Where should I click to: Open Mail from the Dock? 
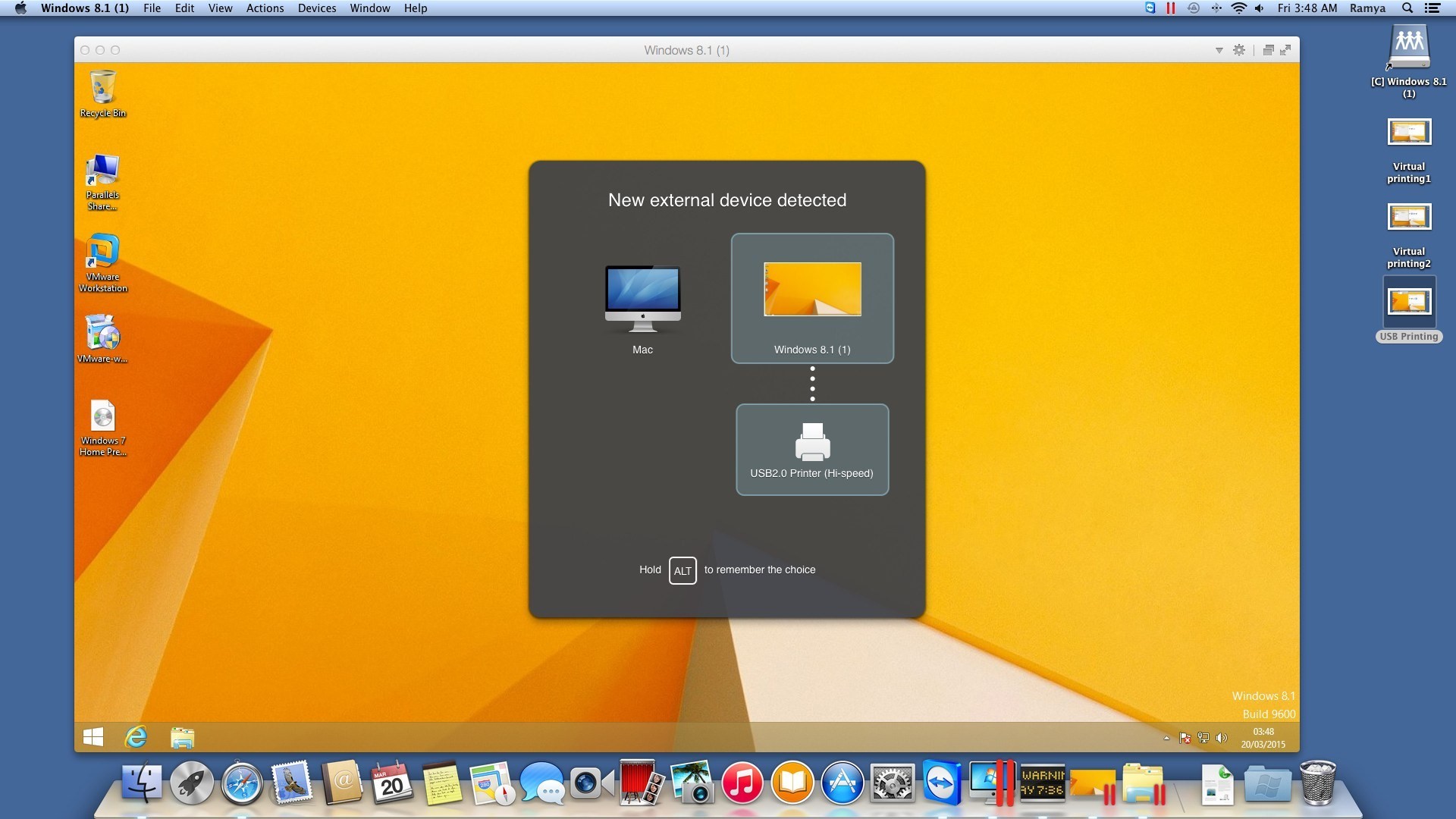(x=292, y=783)
